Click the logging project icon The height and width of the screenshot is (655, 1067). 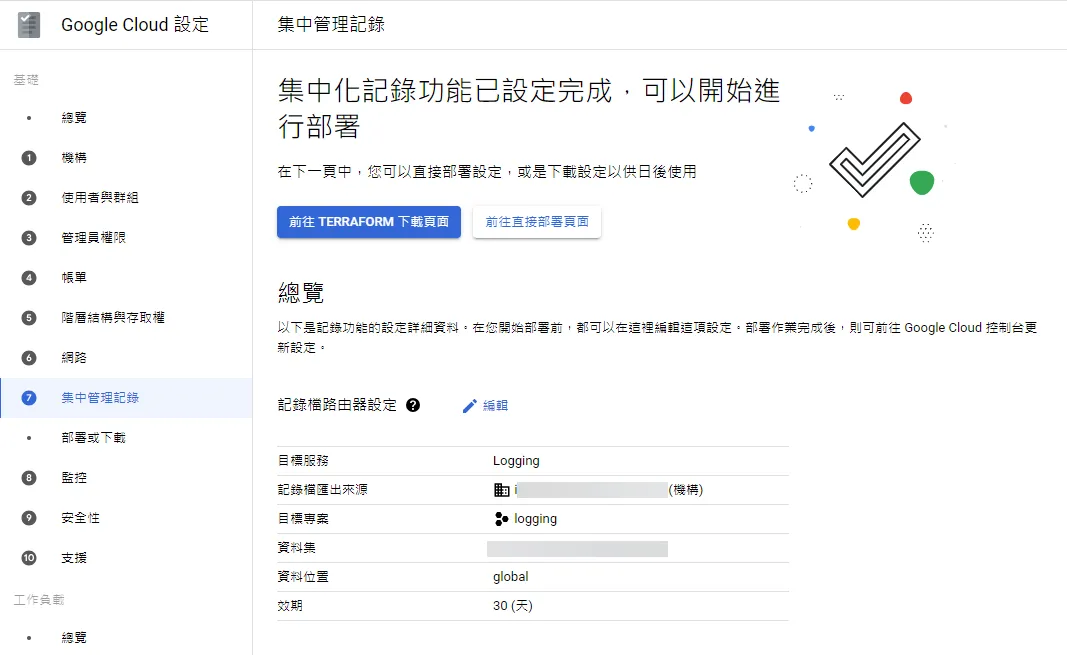pyautogui.click(x=502, y=519)
